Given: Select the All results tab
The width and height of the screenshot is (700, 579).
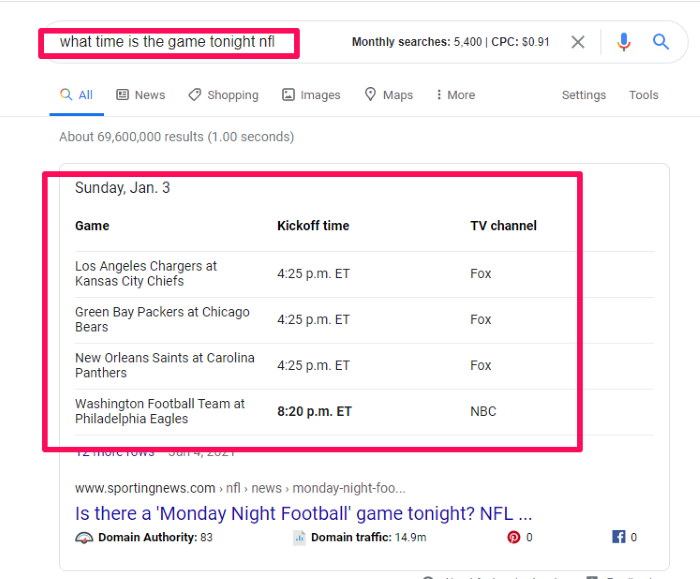Looking at the screenshot, I should [x=76, y=95].
